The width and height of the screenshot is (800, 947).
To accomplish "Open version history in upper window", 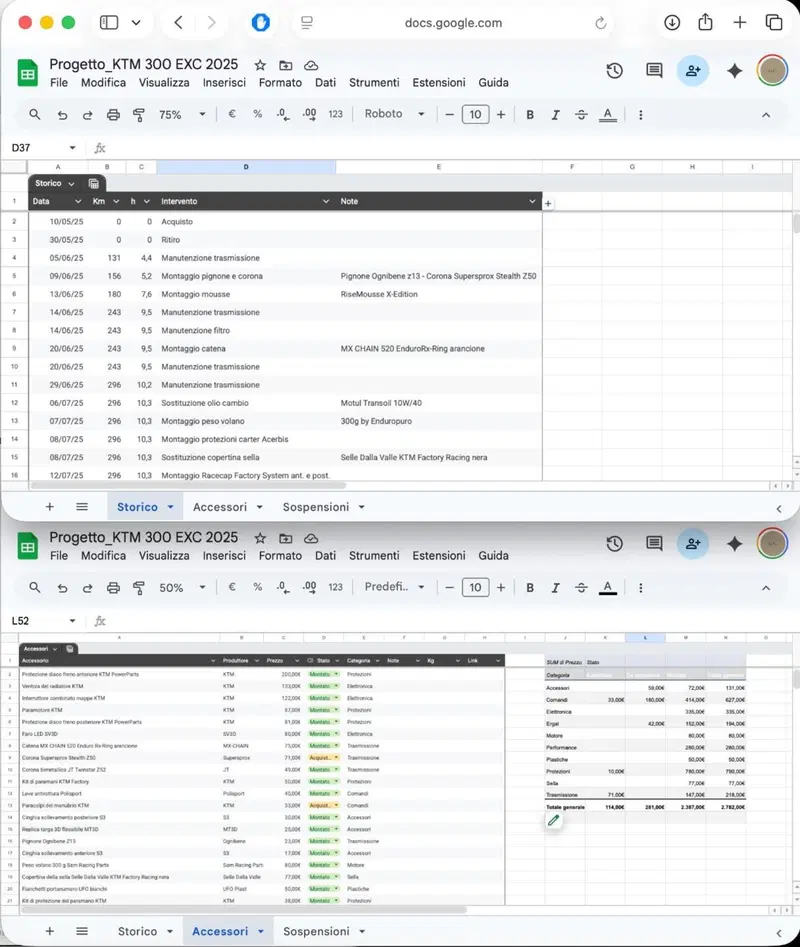I will coord(615,71).
